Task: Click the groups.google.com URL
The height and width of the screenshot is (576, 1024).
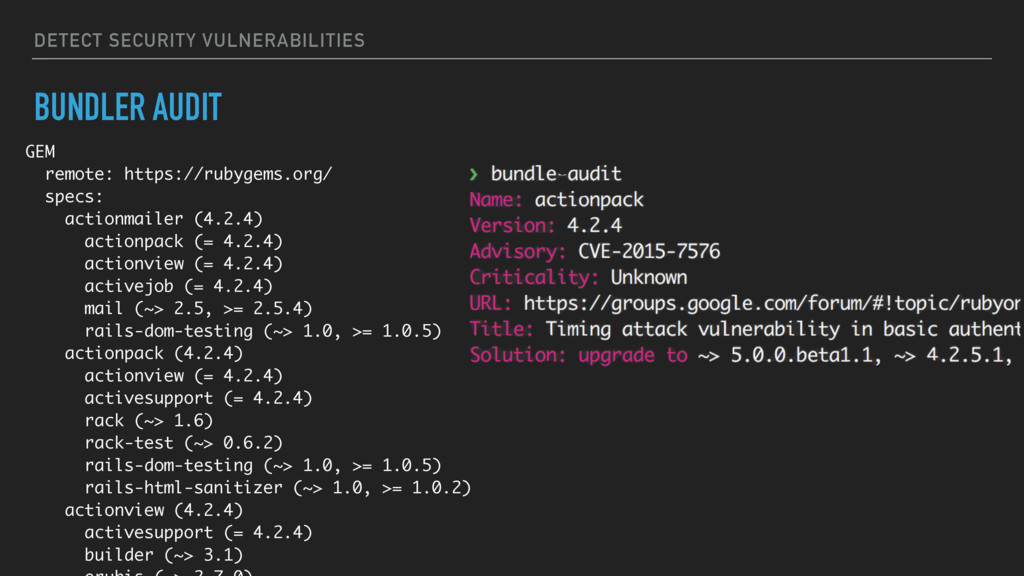Action: click(x=772, y=304)
